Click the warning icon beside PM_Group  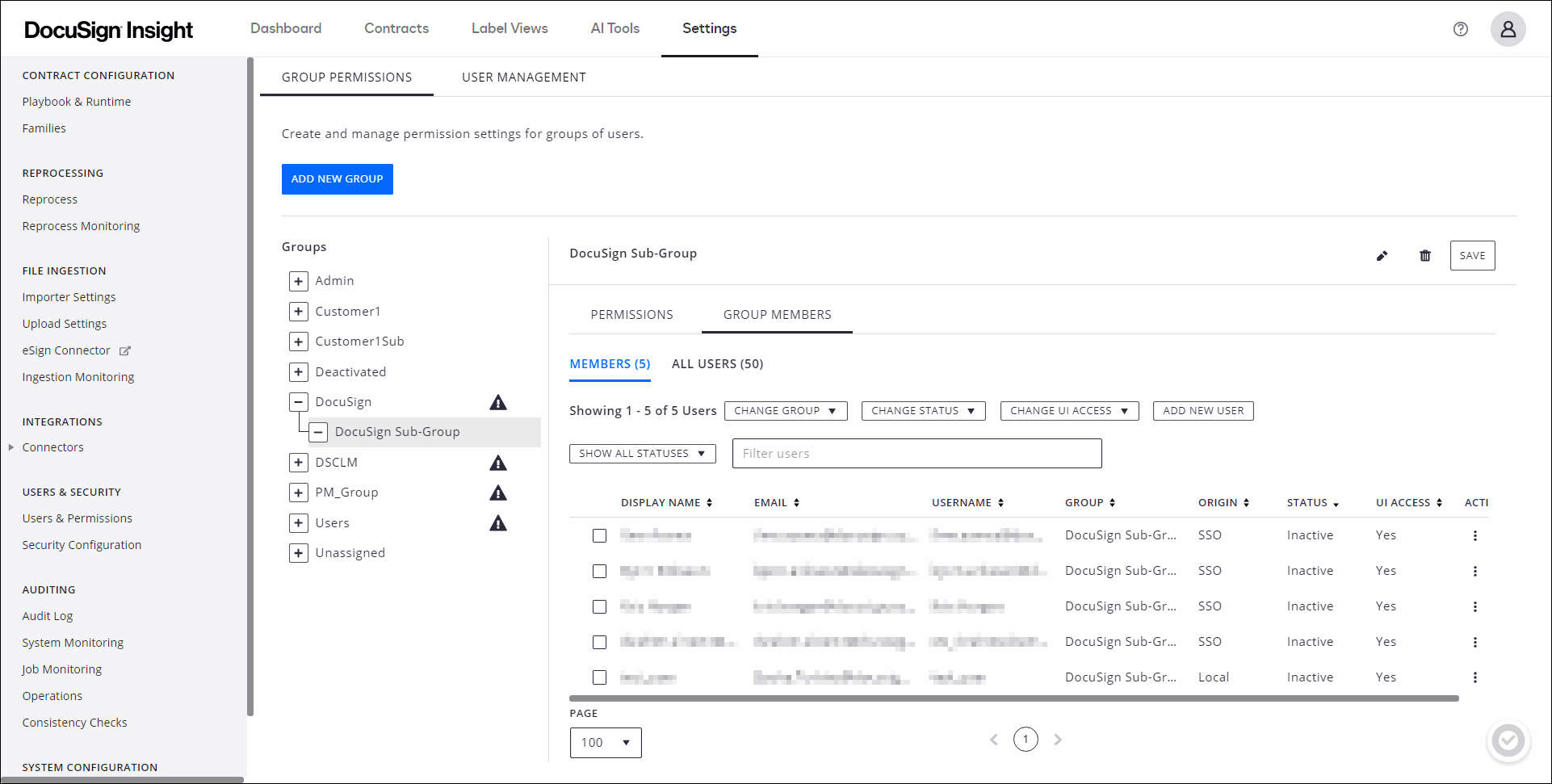click(x=498, y=493)
